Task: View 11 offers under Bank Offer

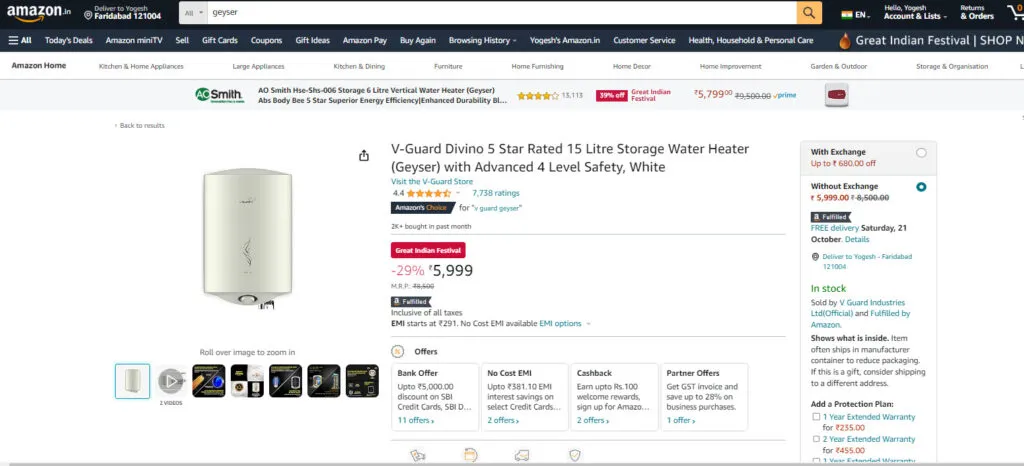Action: coord(415,420)
